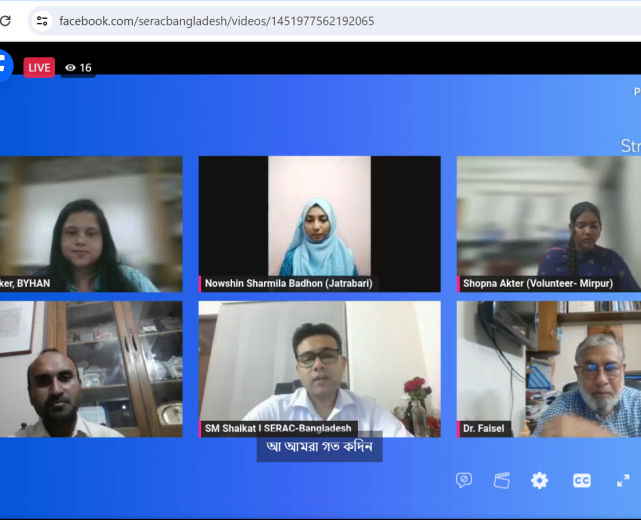This screenshot has height=520, width=641.
Task: Click the name label 'Nowshin Sharmila Badhon (Jatrabari)'
Action: [x=289, y=283]
